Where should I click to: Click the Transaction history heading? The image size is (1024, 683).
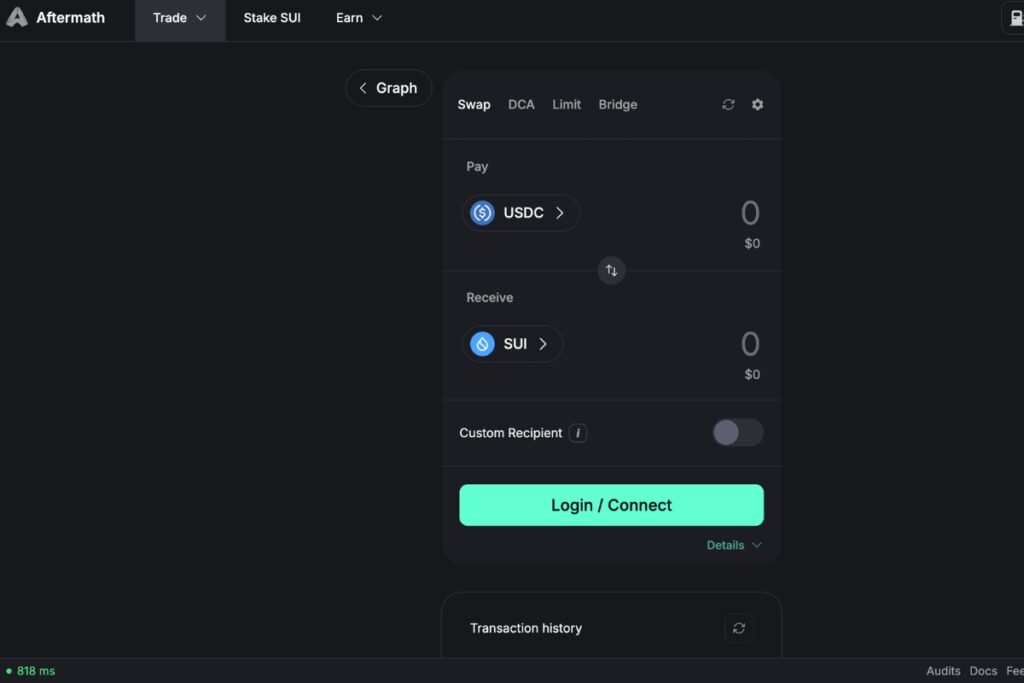526,628
